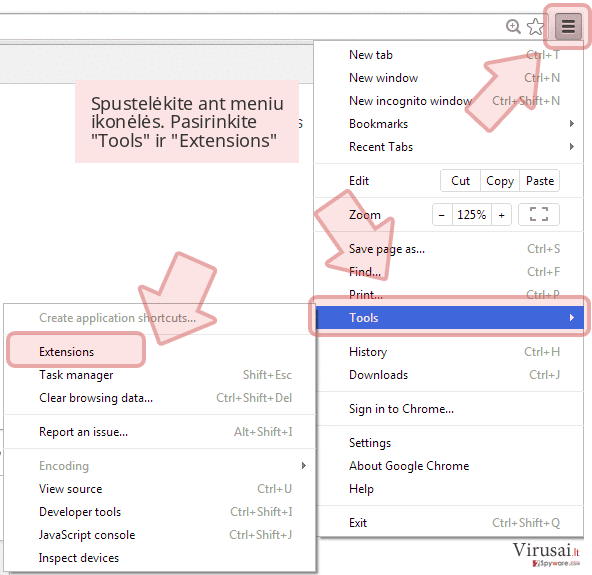Toggle fullscreen mode icon next to zoom
This screenshot has width=592, height=575.
tap(539, 214)
